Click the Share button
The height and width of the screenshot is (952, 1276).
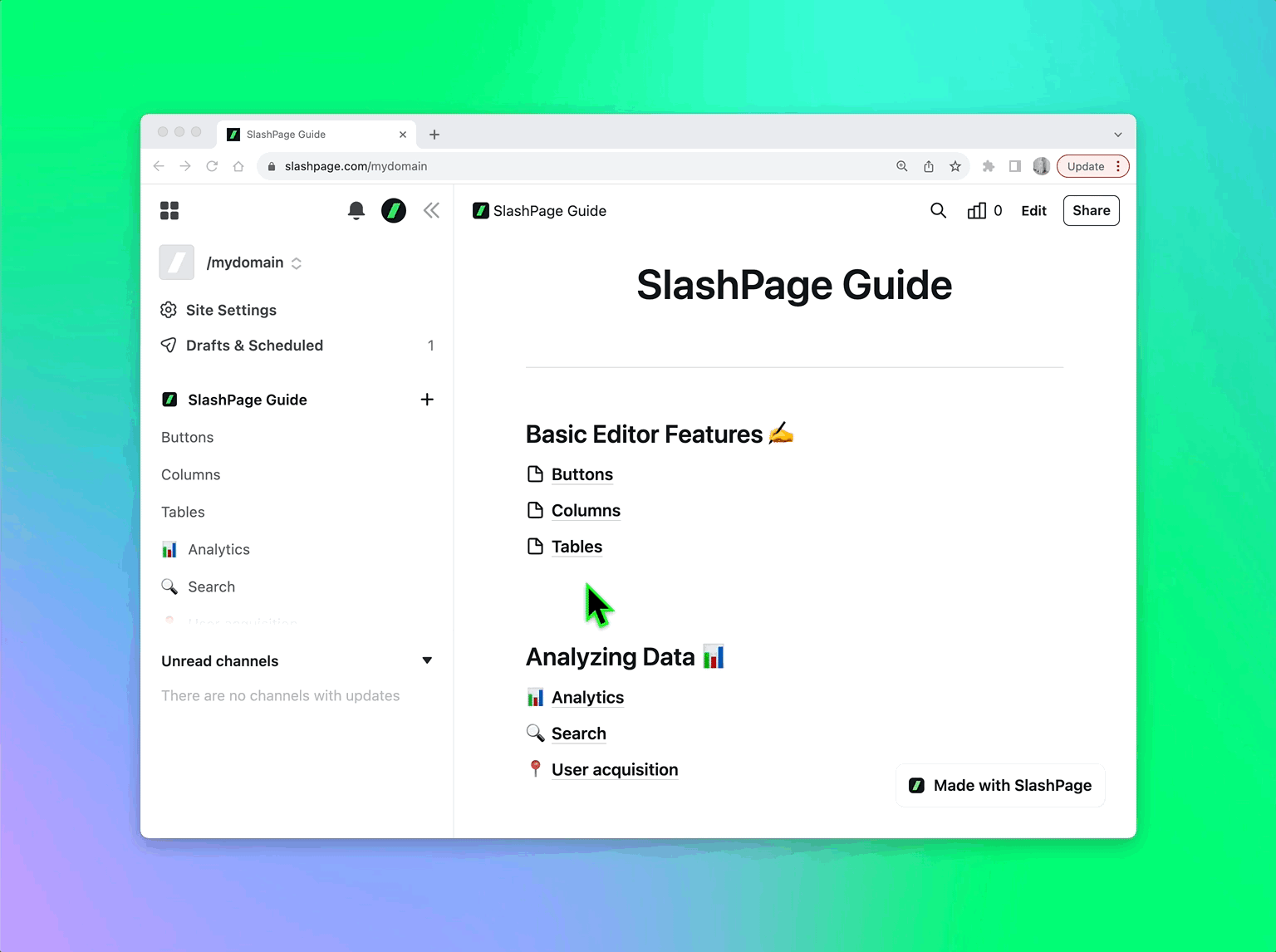[1092, 211]
